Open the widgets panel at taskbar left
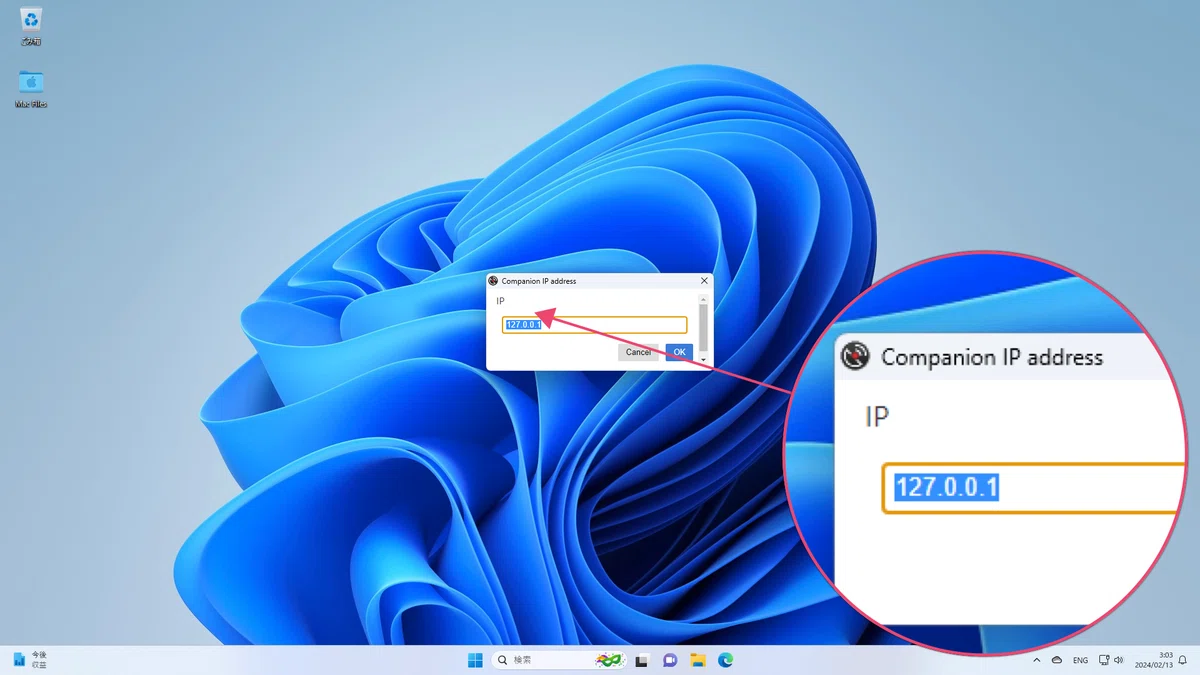The height and width of the screenshot is (675, 1200). coord(28,660)
